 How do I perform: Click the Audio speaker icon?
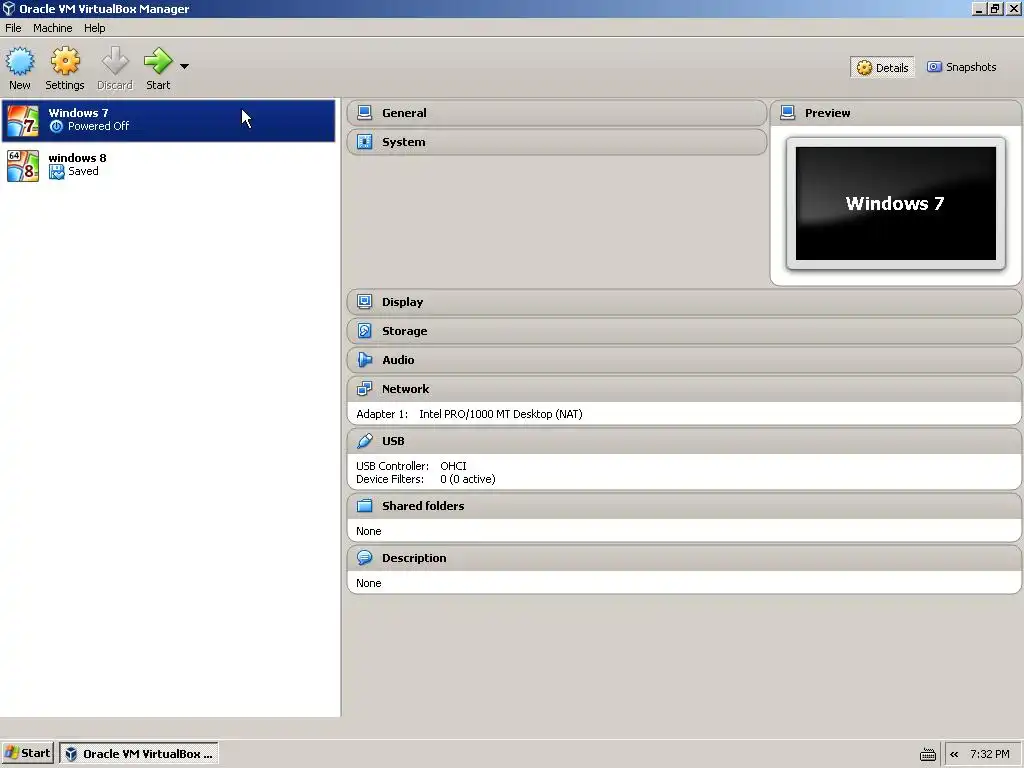pos(364,360)
